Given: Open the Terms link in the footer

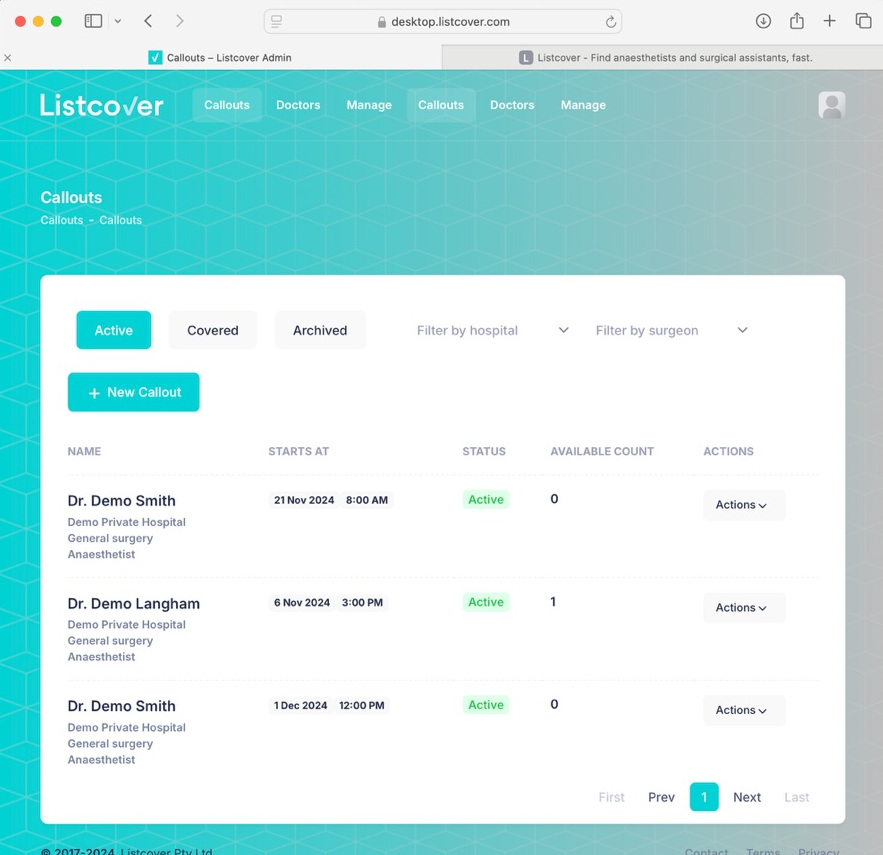Looking at the screenshot, I should (762, 849).
